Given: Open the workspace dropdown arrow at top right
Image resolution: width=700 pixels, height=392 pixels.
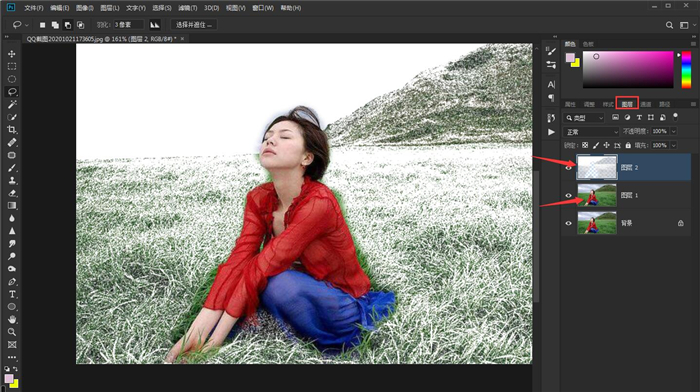Looking at the screenshot, I should pos(694,25).
